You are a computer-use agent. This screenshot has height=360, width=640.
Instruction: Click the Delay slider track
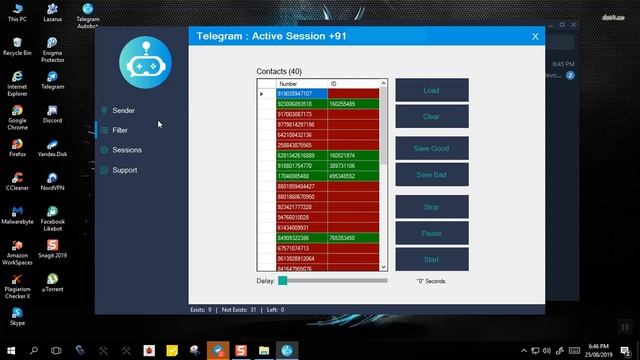tap(333, 280)
